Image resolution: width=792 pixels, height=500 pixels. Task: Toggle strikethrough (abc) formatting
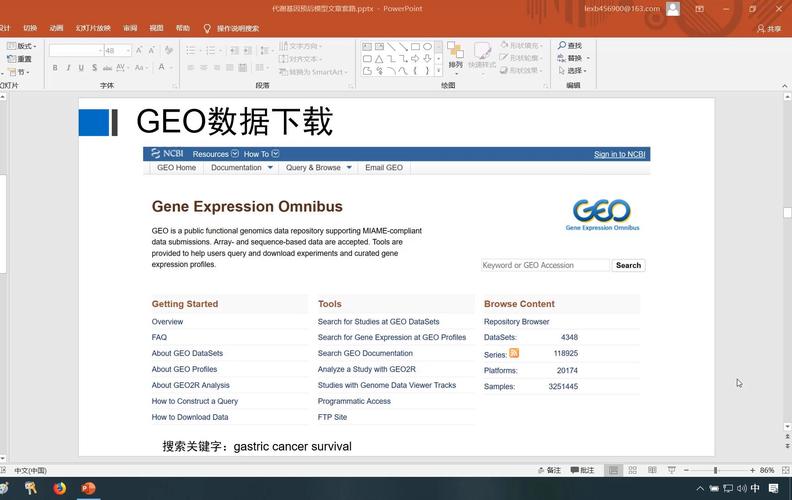pos(107,68)
